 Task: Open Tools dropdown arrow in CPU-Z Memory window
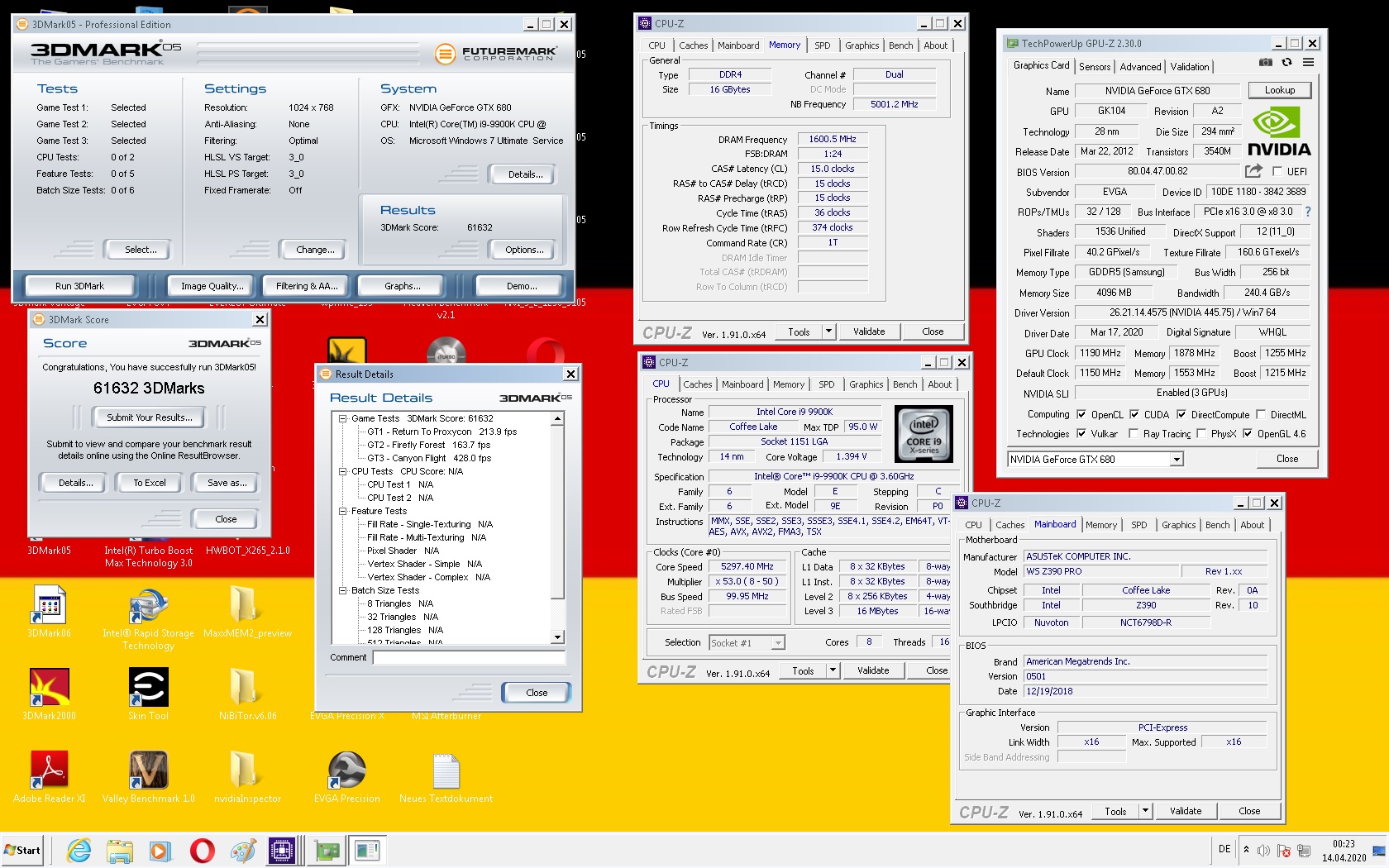(828, 331)
